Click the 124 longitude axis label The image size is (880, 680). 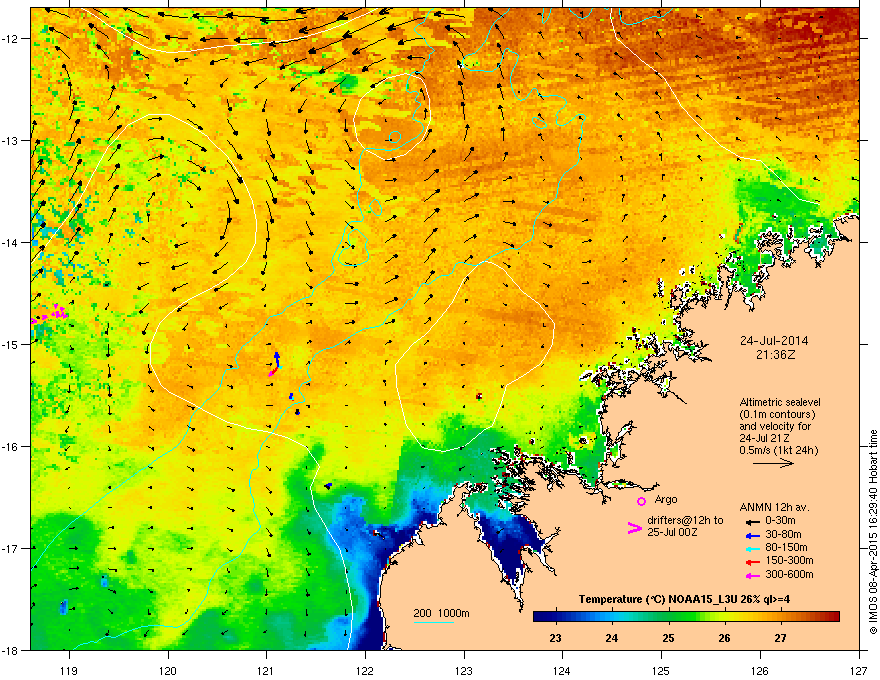point(562,670)
